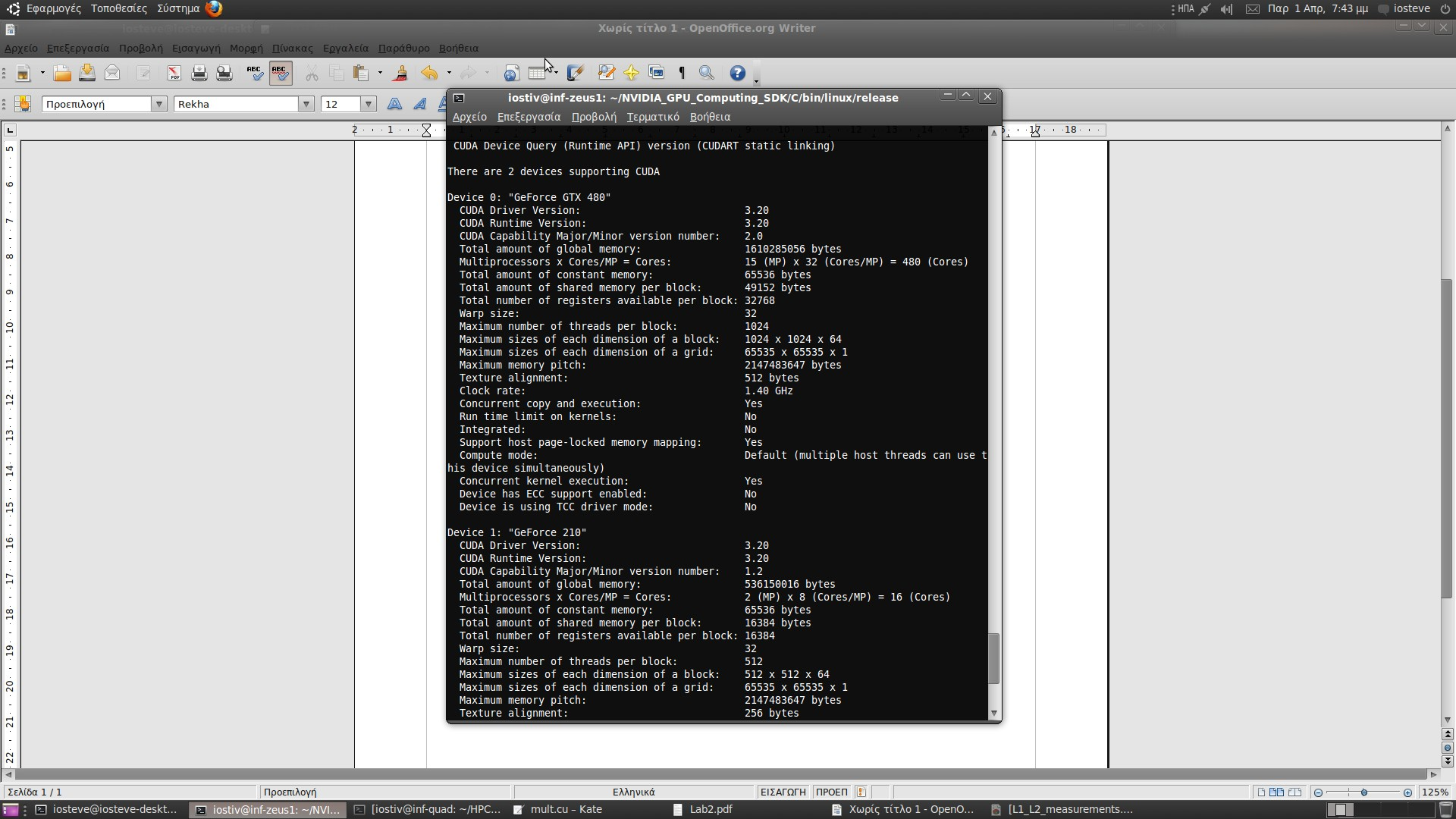Click the Edit File icon

[x=143, y=73]
